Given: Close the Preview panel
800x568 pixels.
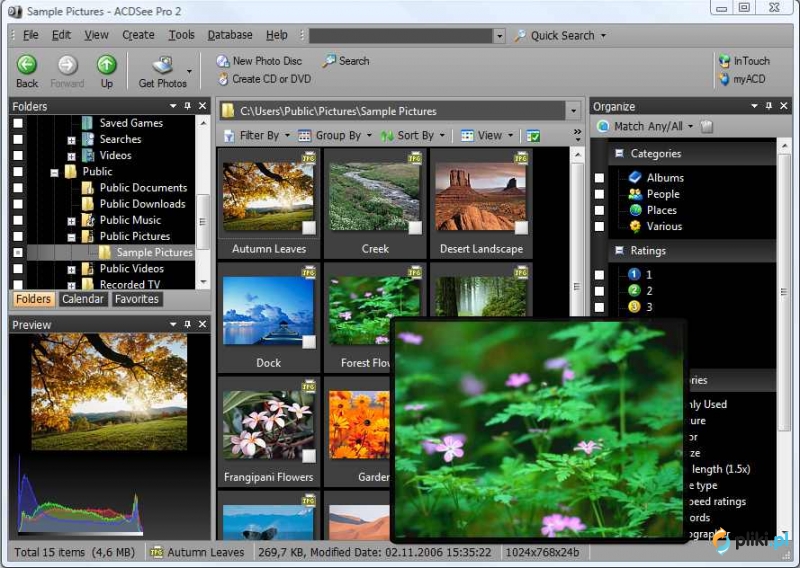Looking at the screenshot, I should [203, 324].
